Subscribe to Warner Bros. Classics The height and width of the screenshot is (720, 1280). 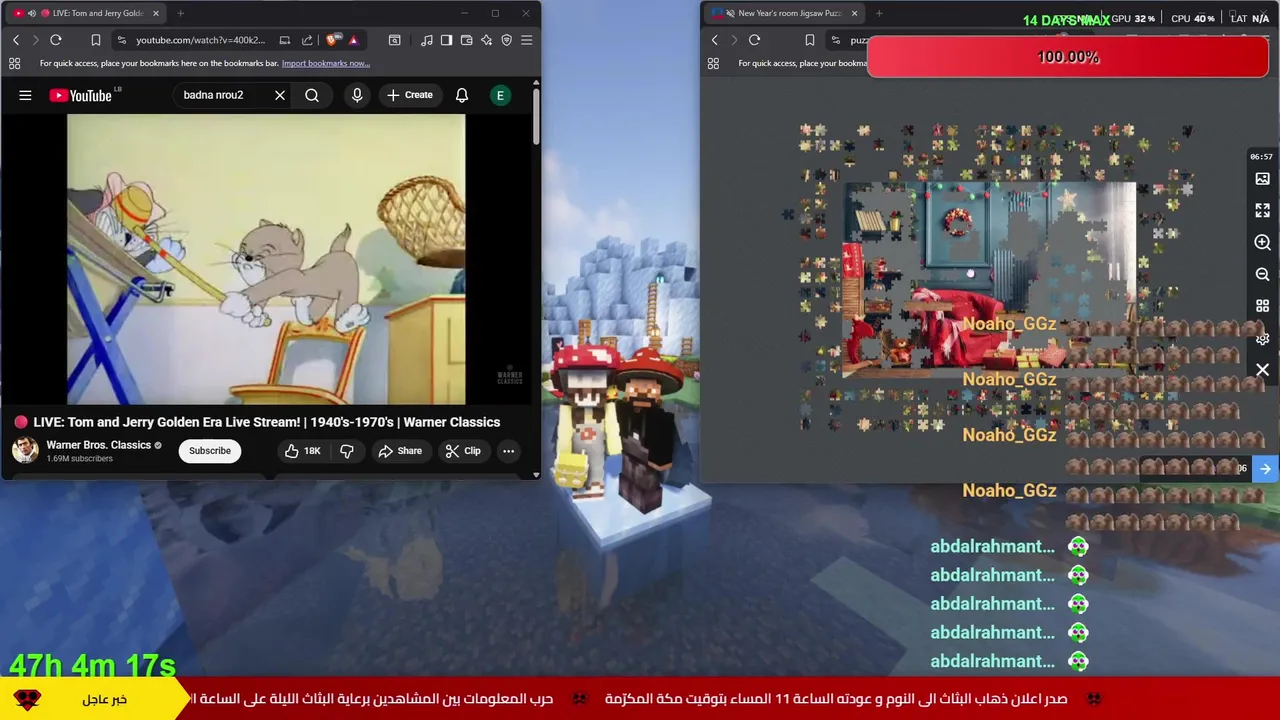point(210,451)
